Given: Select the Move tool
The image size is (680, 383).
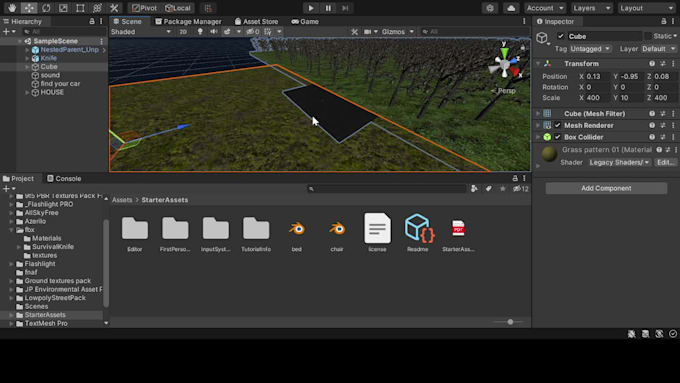Looking at the screenshot, I should point(29,8).
